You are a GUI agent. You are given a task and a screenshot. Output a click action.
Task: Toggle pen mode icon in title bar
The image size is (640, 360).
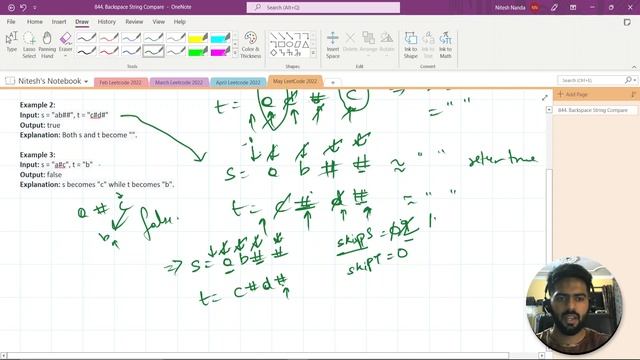point(554,7)
